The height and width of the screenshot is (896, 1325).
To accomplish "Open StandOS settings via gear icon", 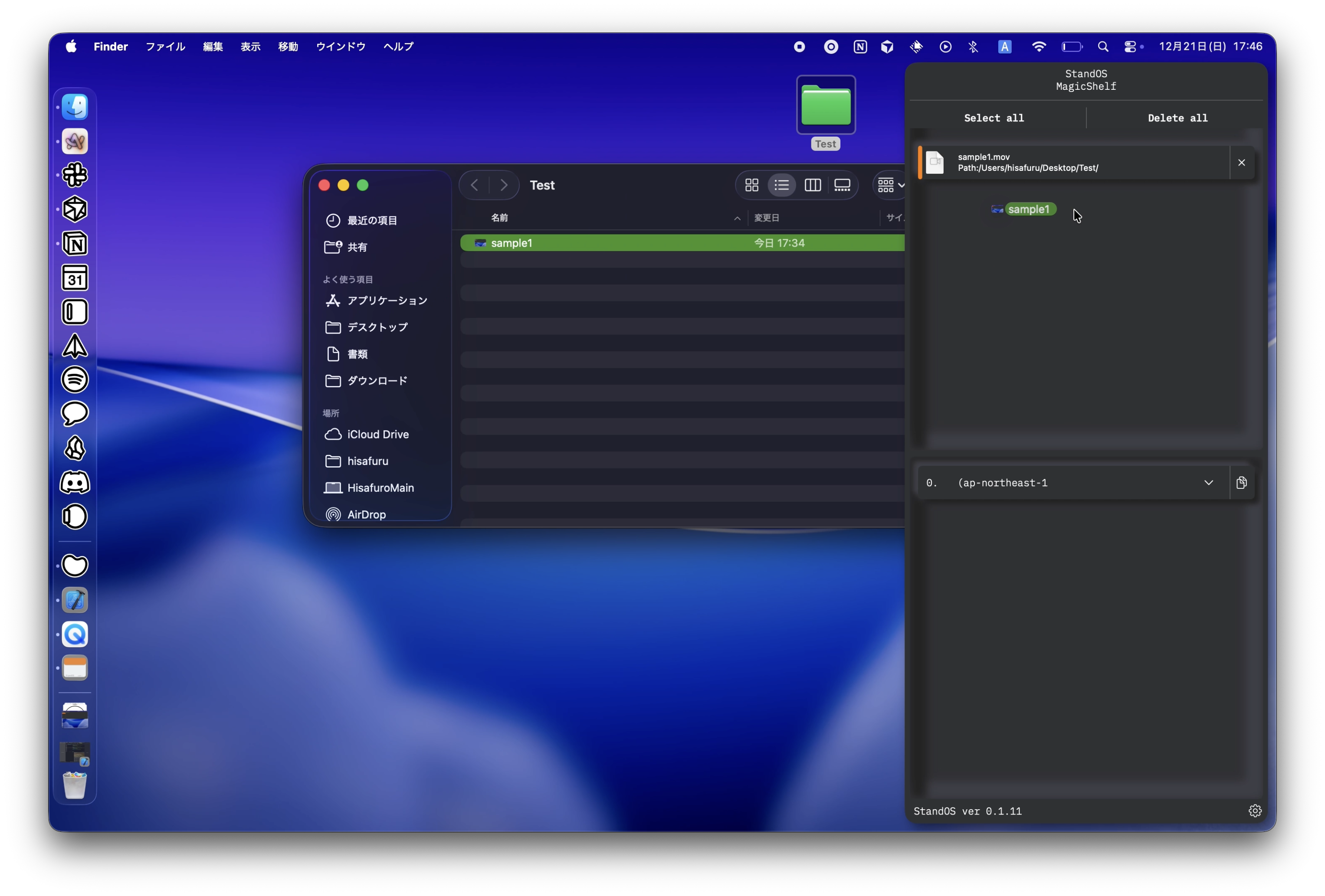I will click(1256, 811).
